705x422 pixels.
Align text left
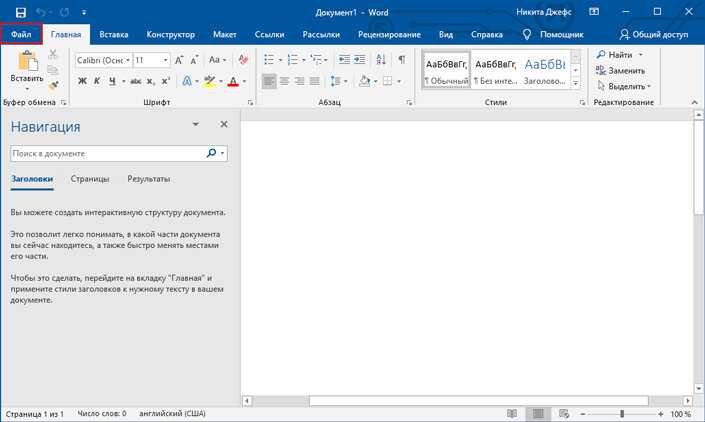(269, 81)
